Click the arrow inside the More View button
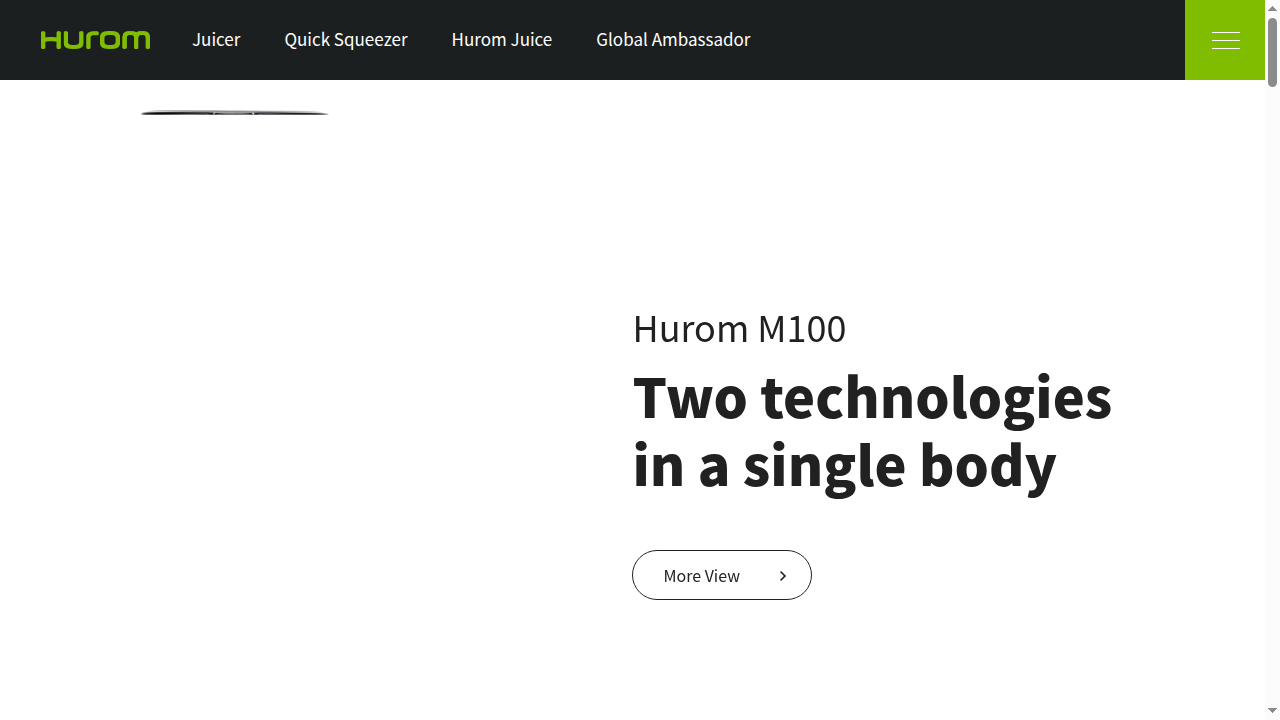1280x720 pixels. [783, 575]
